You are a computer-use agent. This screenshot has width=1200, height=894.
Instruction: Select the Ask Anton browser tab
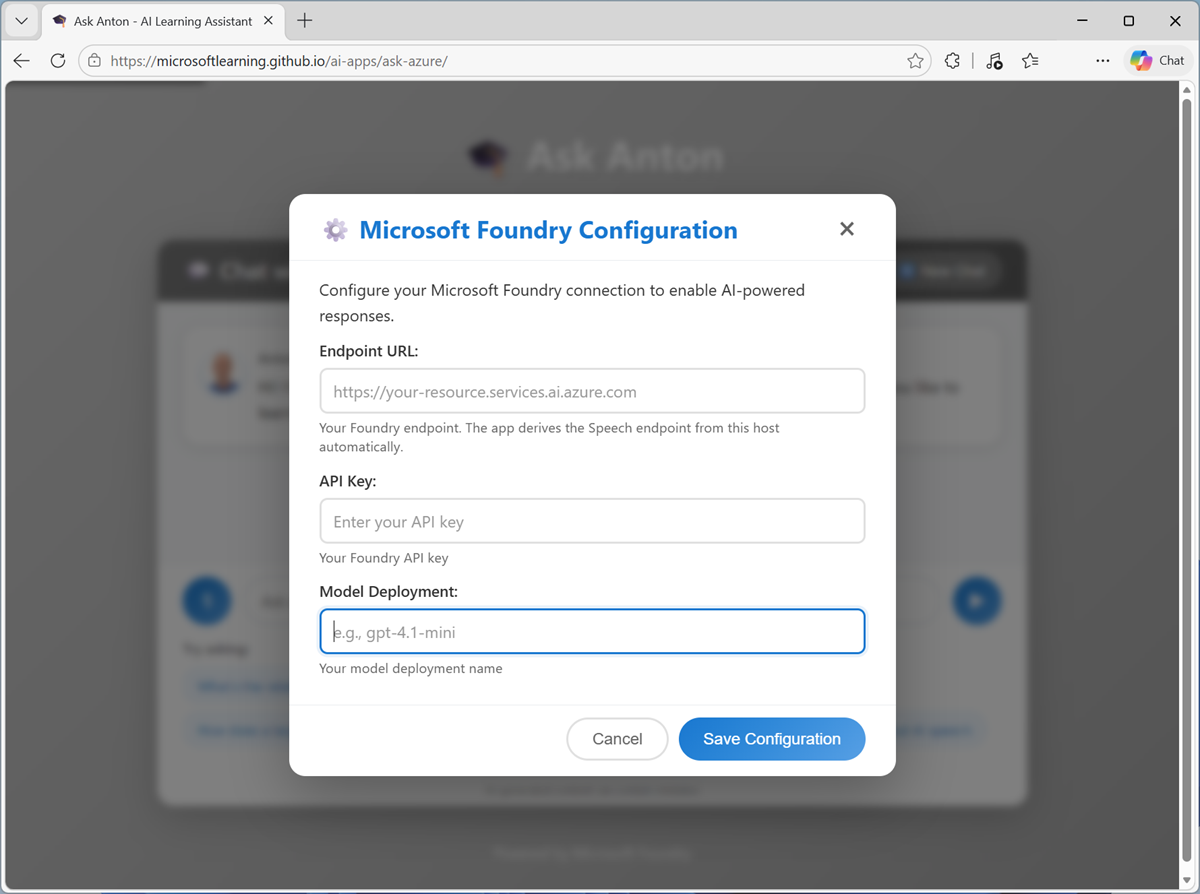(160, 21)
